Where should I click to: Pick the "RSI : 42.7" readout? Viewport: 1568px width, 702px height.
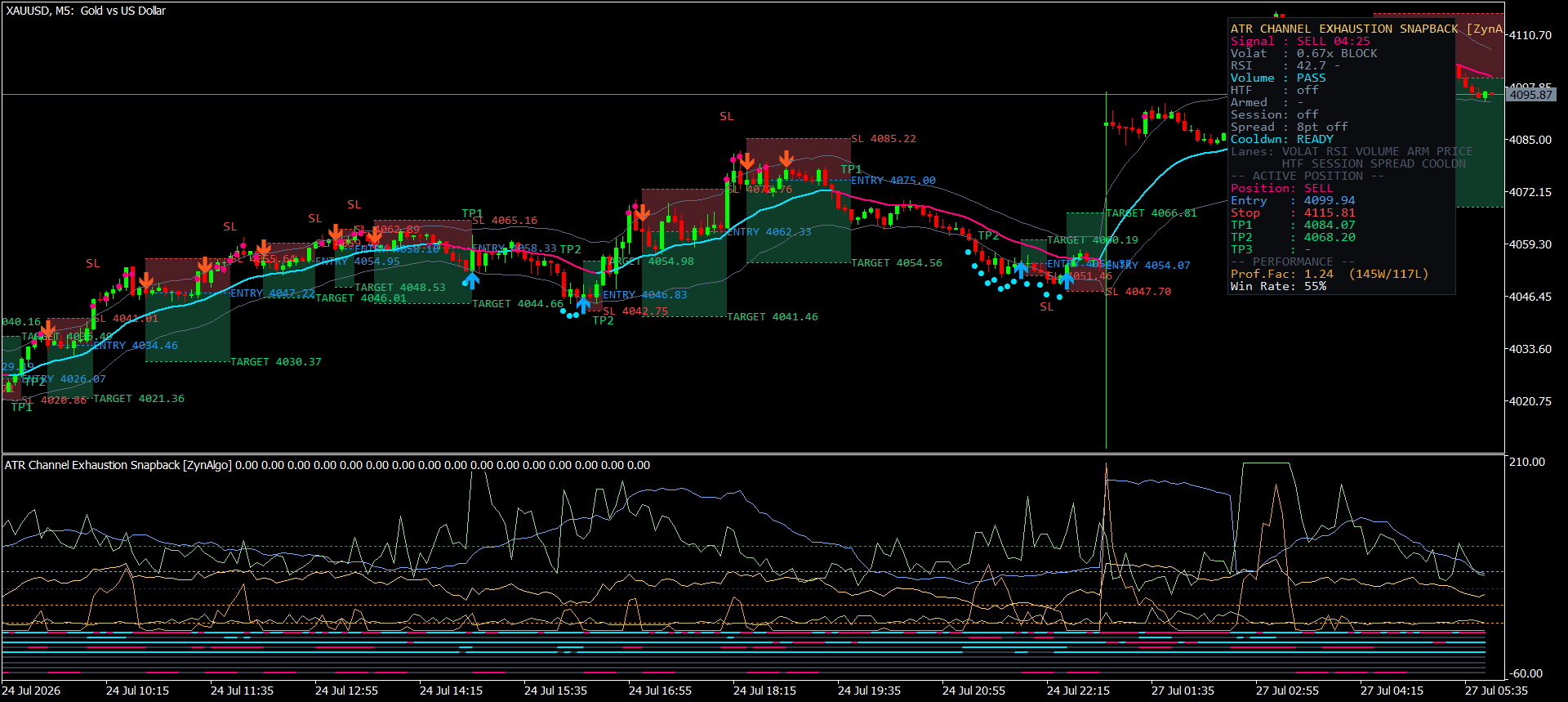(1285, 65)
